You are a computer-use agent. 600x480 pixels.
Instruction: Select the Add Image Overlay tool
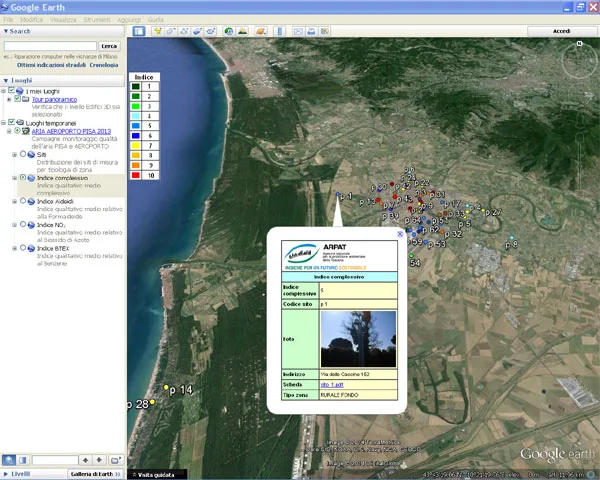[197, 31]
